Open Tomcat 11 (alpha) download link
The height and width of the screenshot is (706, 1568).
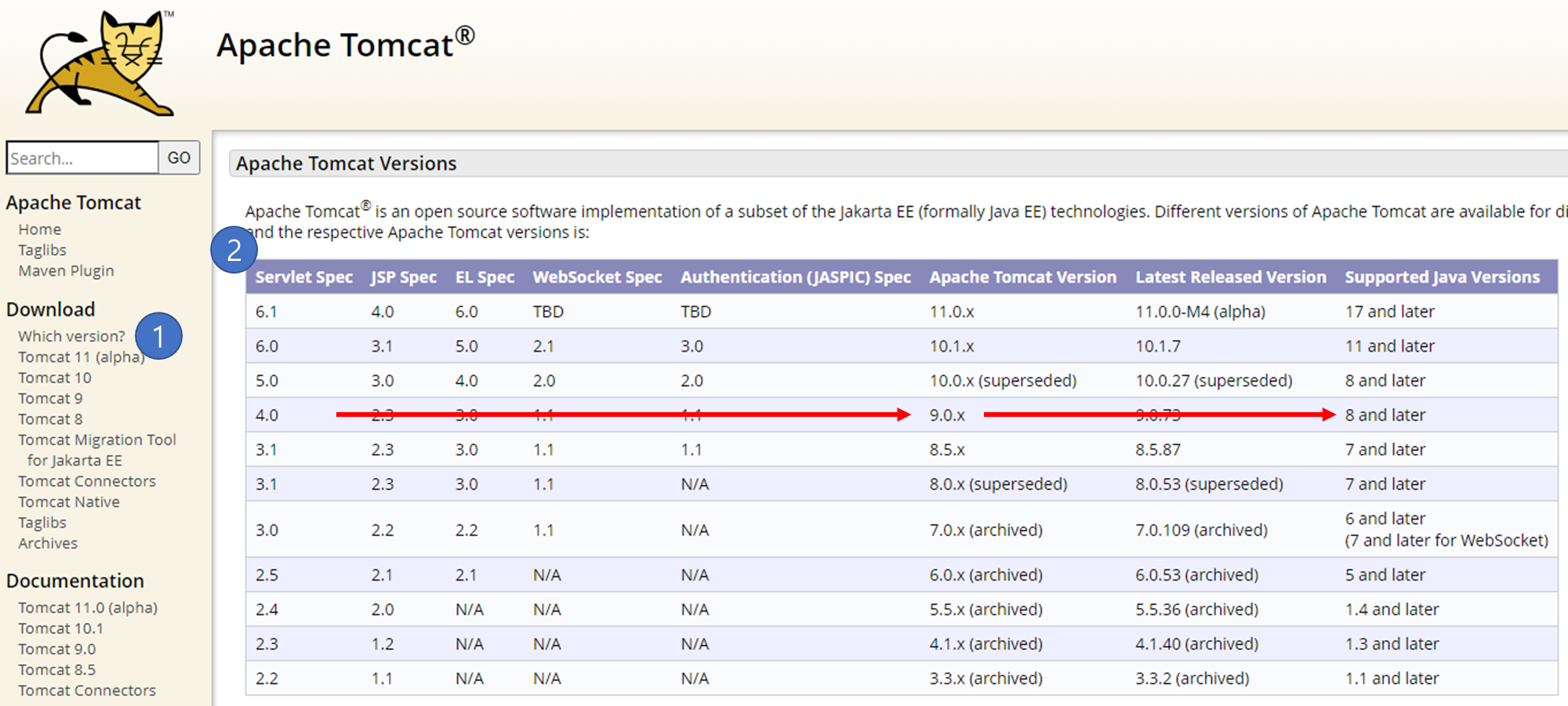click(82, 357)
